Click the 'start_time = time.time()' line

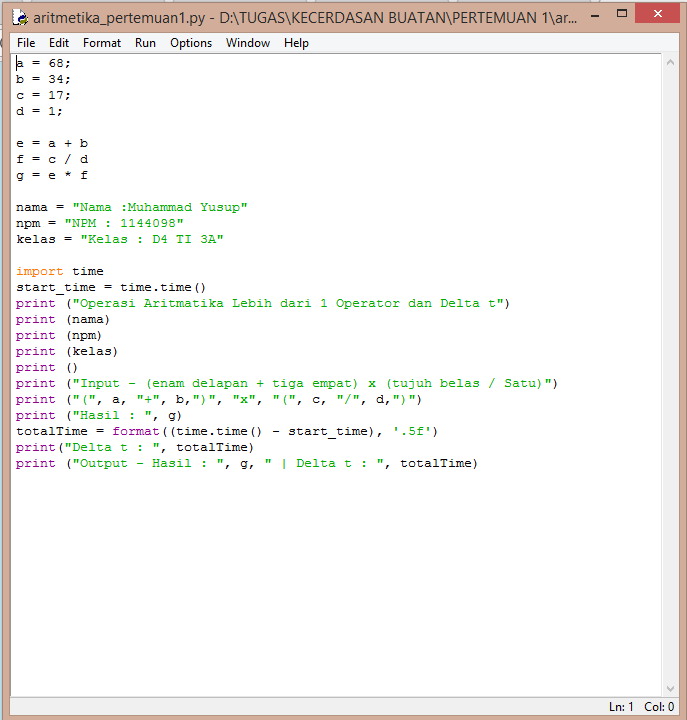pyautogui.click(x=111, y=287)
